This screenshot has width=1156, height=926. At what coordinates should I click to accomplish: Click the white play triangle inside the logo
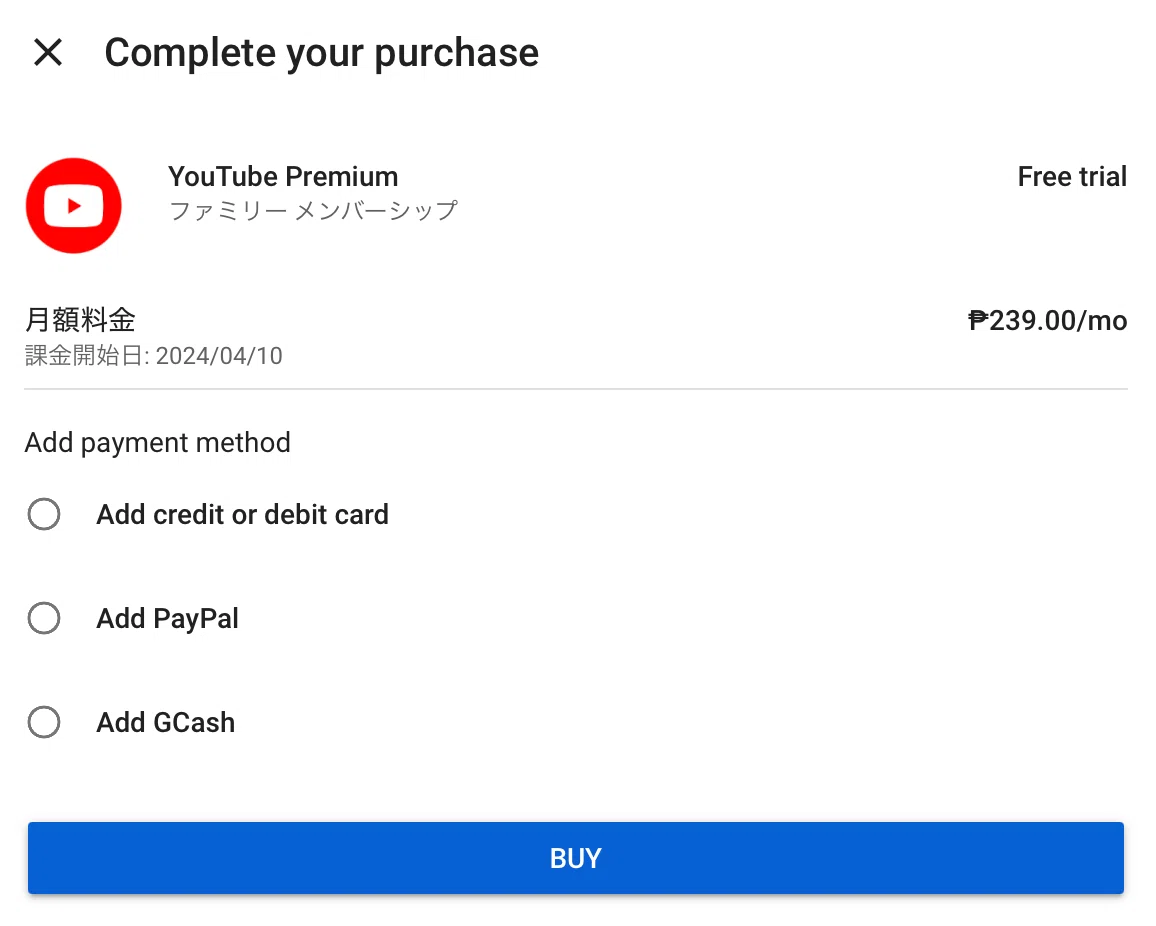(74, 206)
